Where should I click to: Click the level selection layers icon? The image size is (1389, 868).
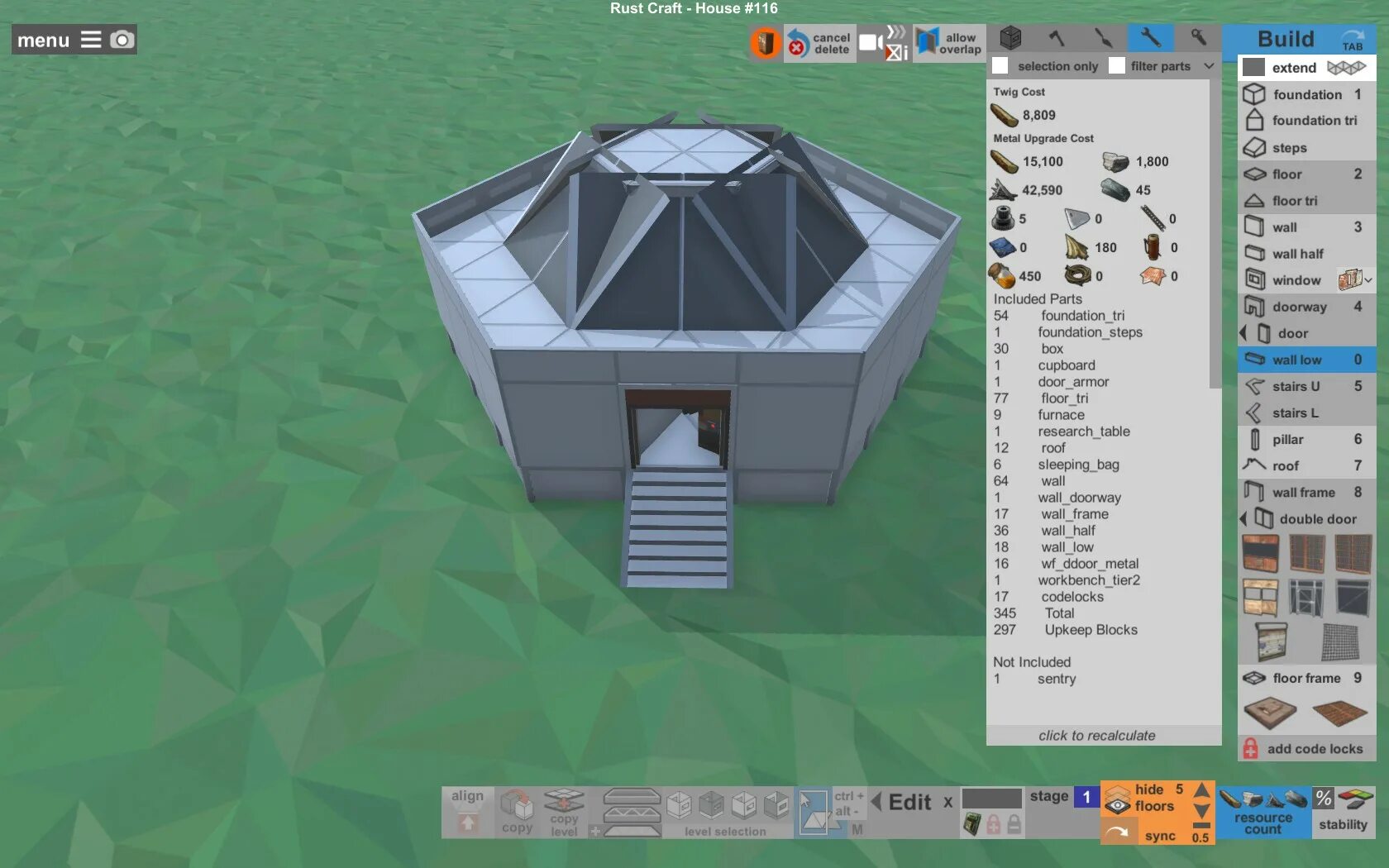(632, 812)
